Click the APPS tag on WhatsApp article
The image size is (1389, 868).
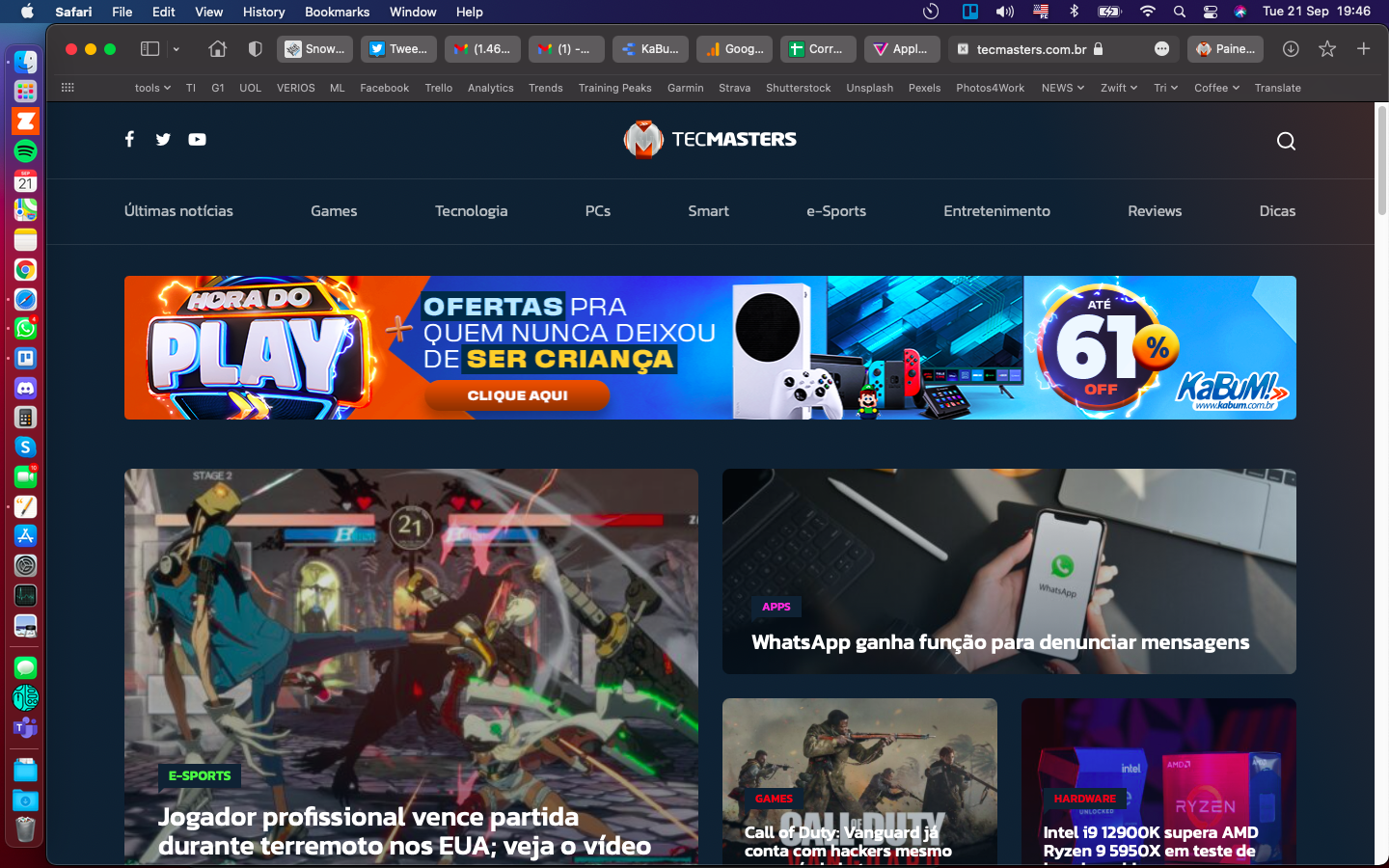(x=776, y=607)
